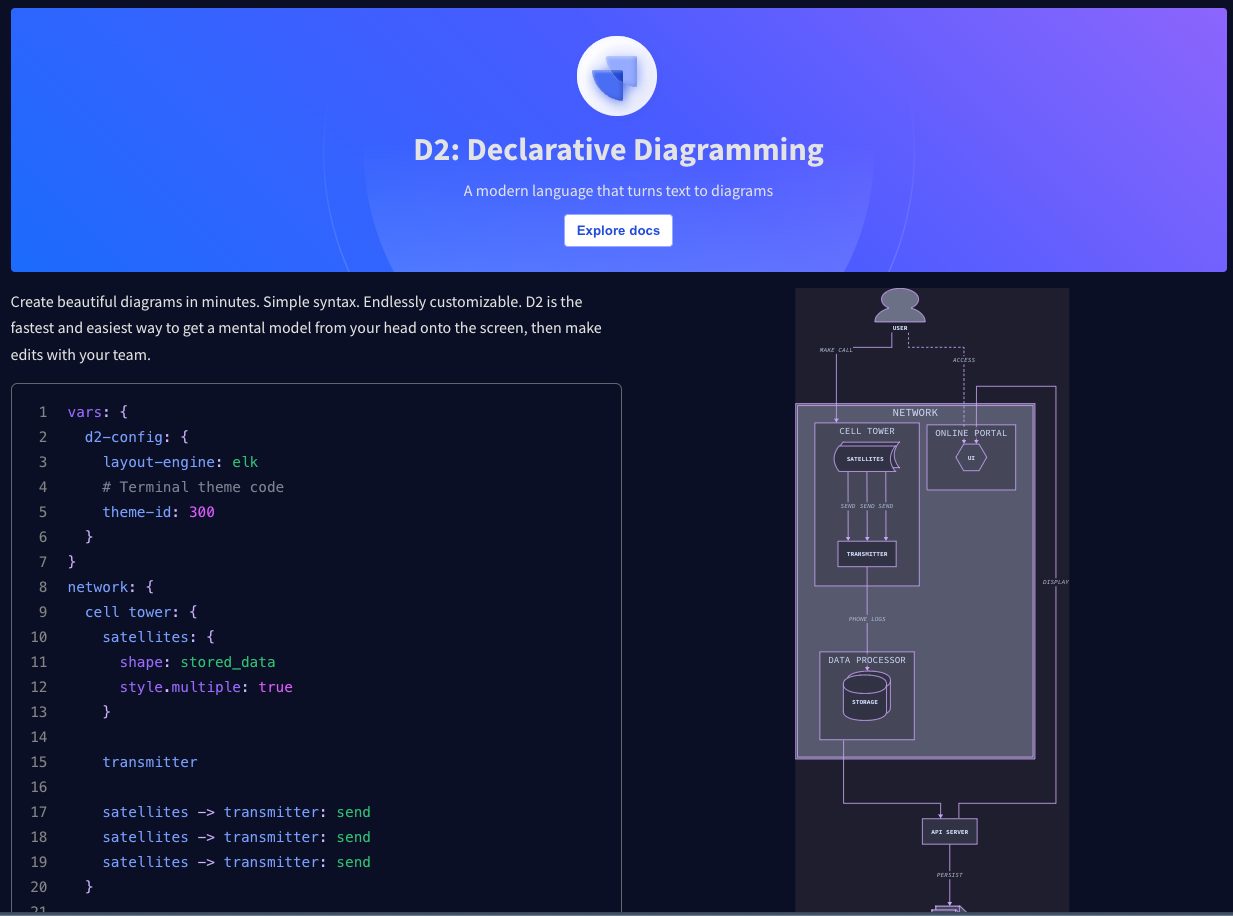The image size is (1233, 916).
Task: Select the Data Processor container
Action: [x=867, y=696]
